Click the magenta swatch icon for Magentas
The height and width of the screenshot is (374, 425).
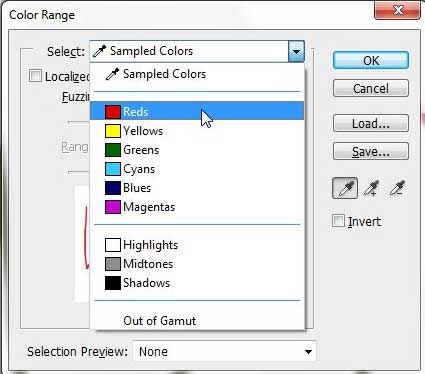(113, 207)
